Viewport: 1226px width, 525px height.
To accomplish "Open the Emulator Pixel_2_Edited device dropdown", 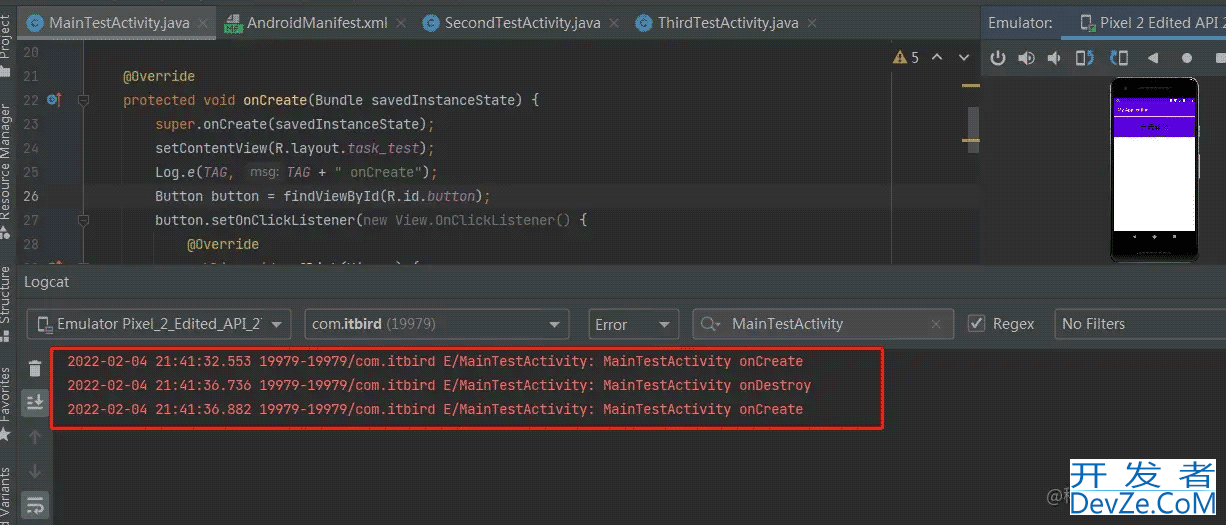I will pos(160,324).
